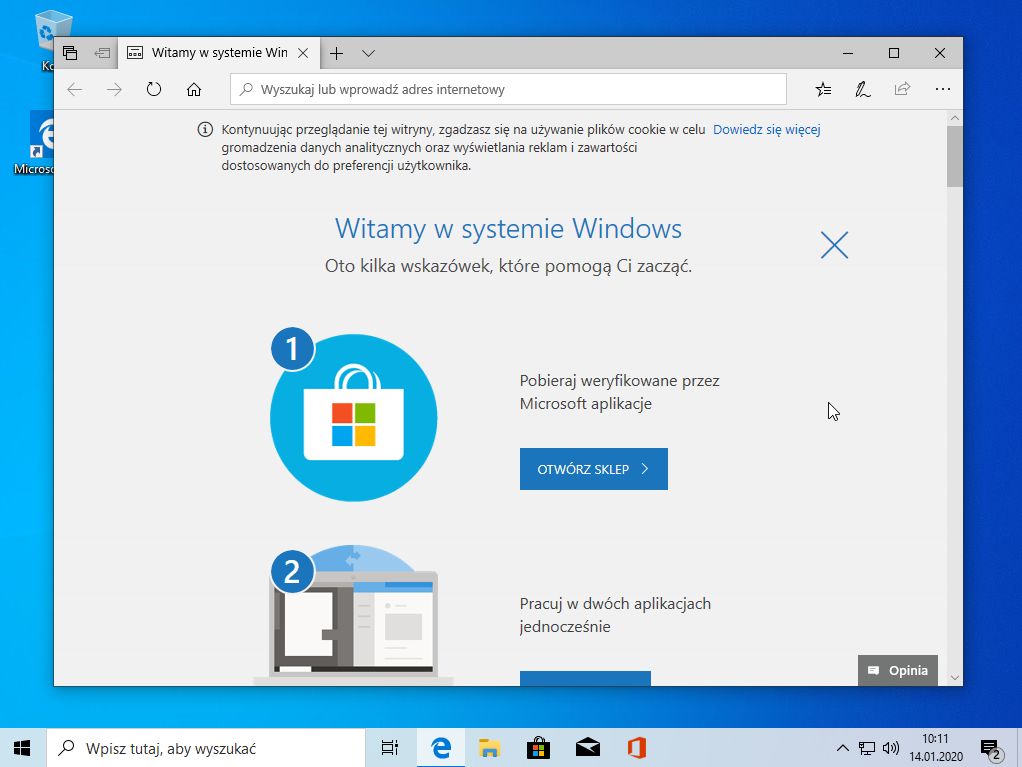Set these tabs aside icon
The width and height of the screenshot is (1022, 767).
pos(102,53)
